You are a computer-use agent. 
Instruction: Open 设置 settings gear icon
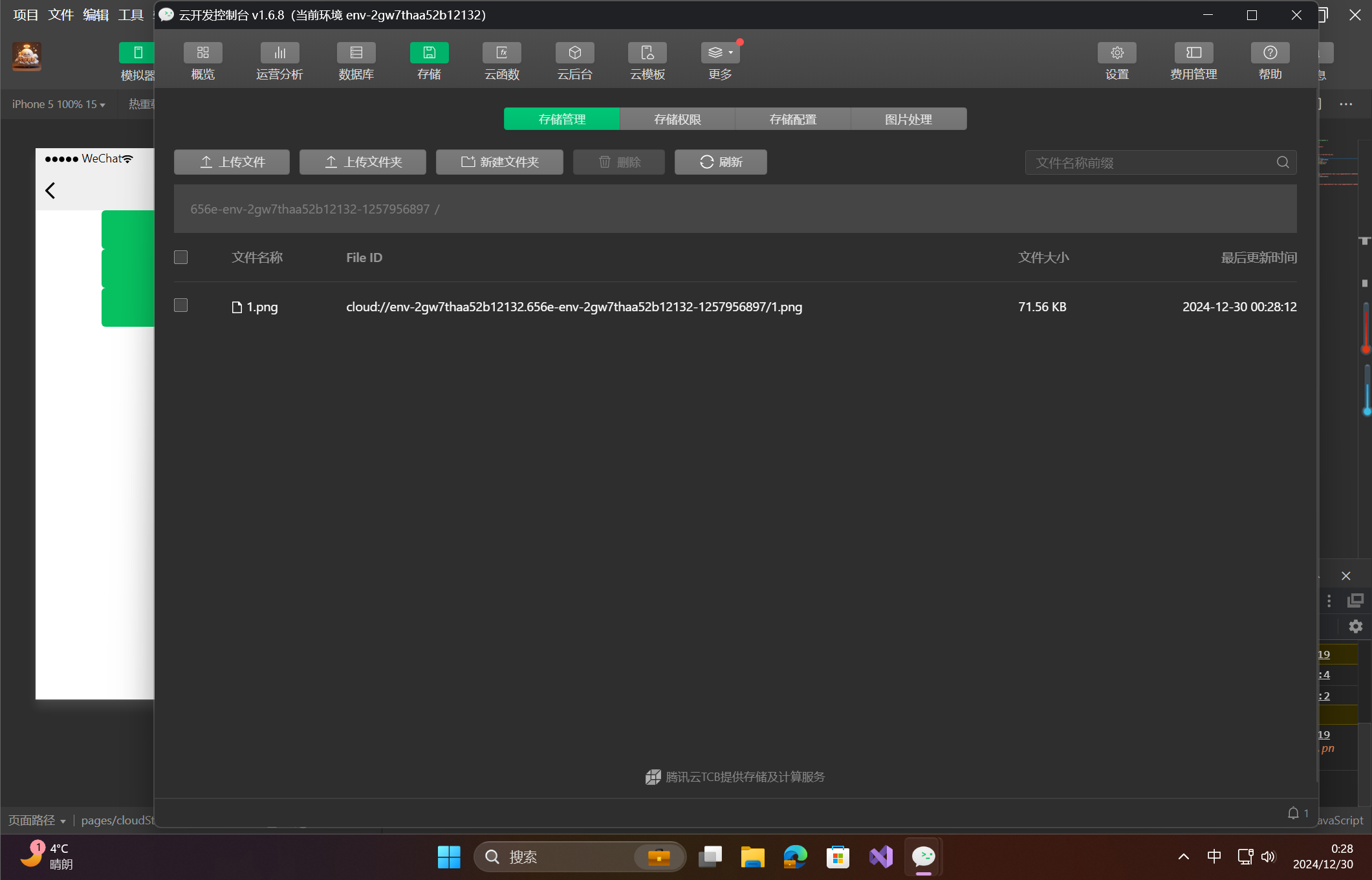1116,53
